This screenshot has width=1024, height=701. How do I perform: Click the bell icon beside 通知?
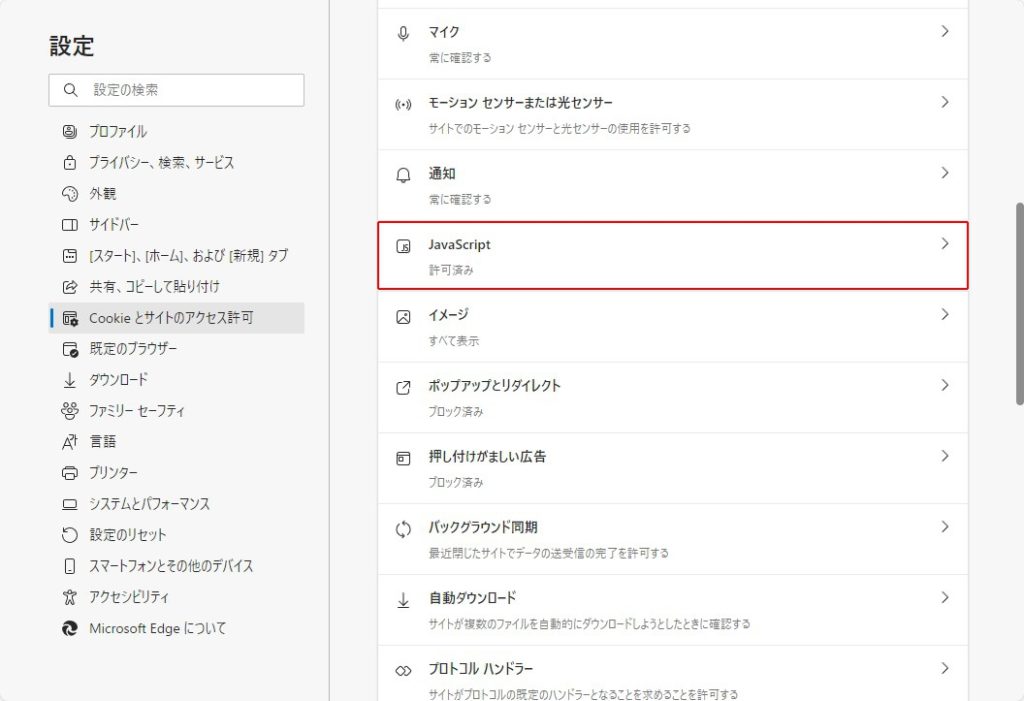(404, 175)
